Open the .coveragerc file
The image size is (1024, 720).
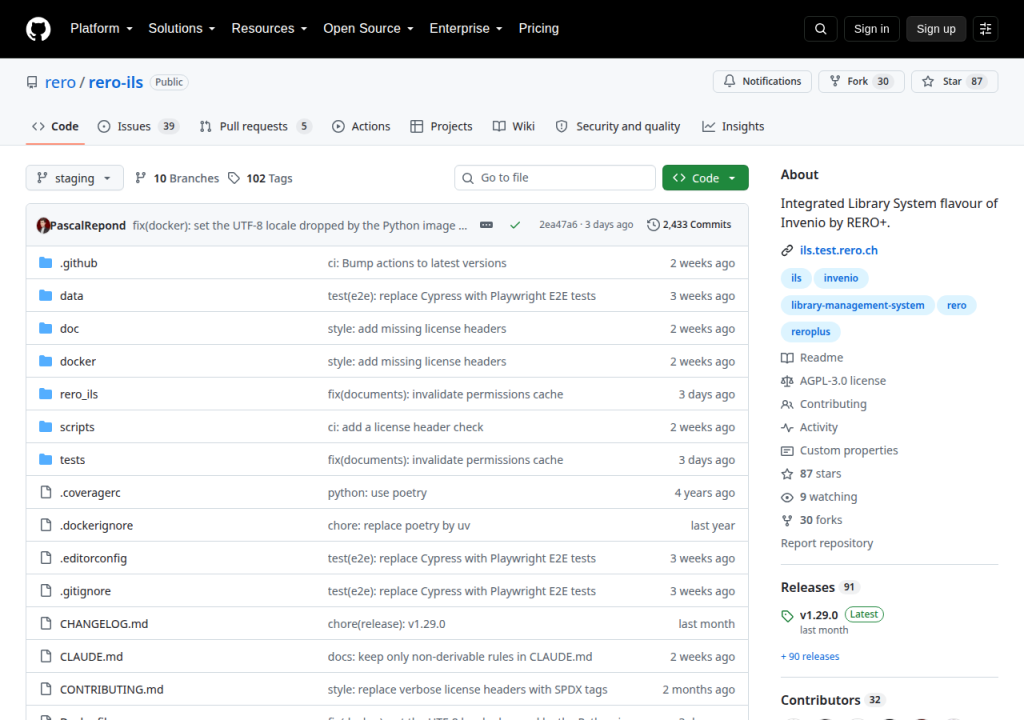[x=90, y=493]
